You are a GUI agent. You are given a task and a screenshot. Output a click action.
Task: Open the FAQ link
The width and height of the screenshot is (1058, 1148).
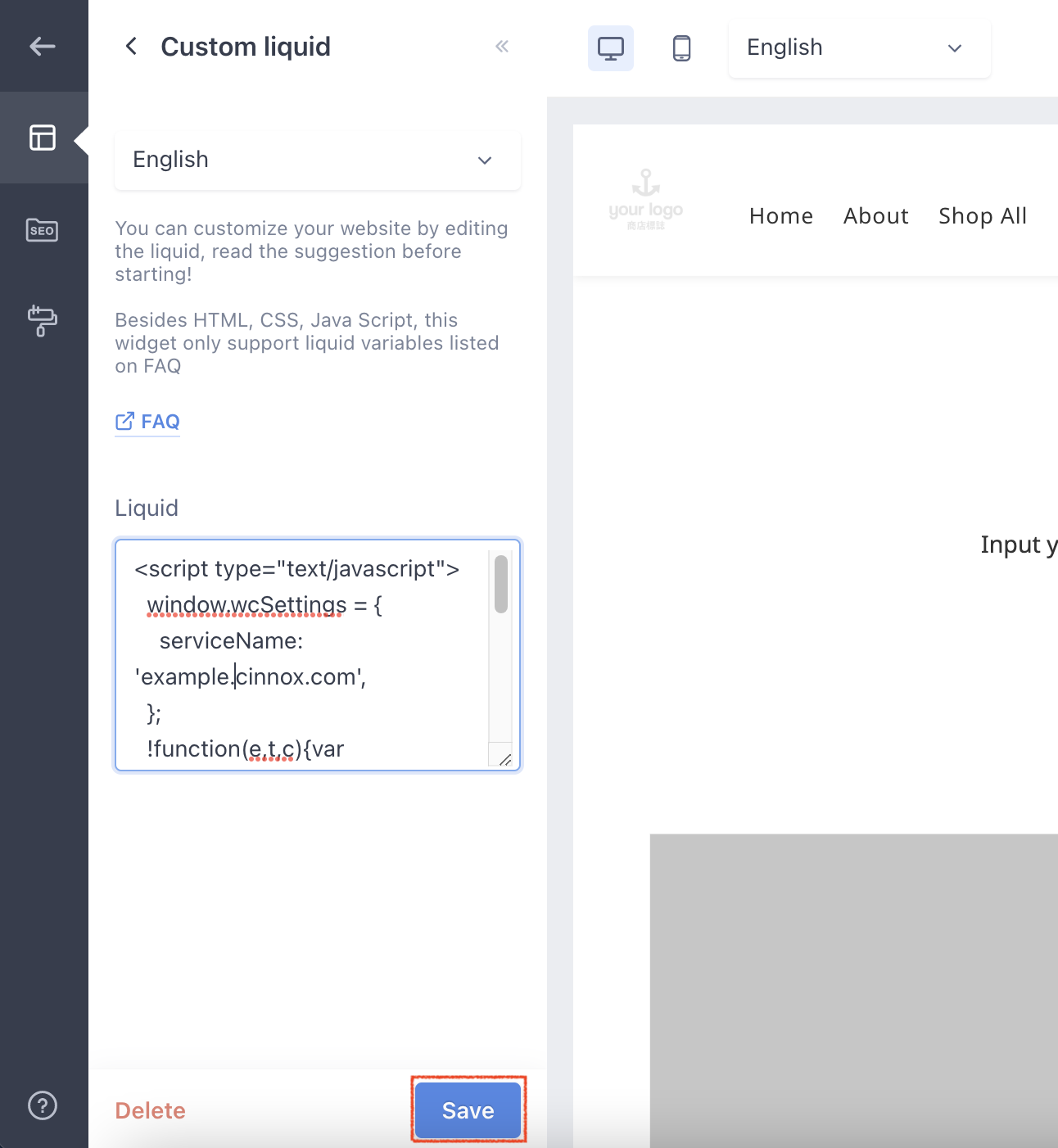click(x=147, y=422)
